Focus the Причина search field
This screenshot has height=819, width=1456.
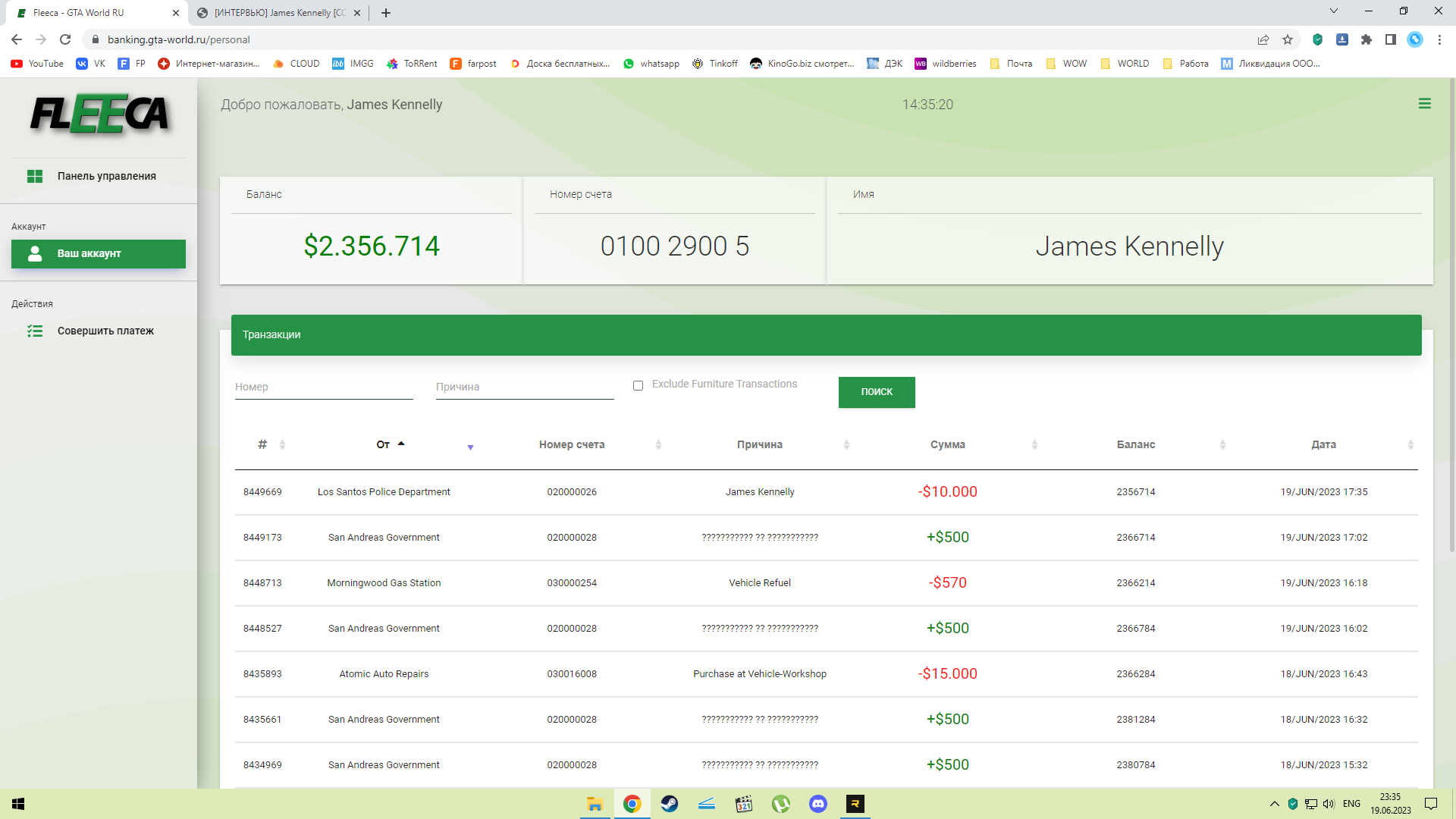tap(525, 387)
